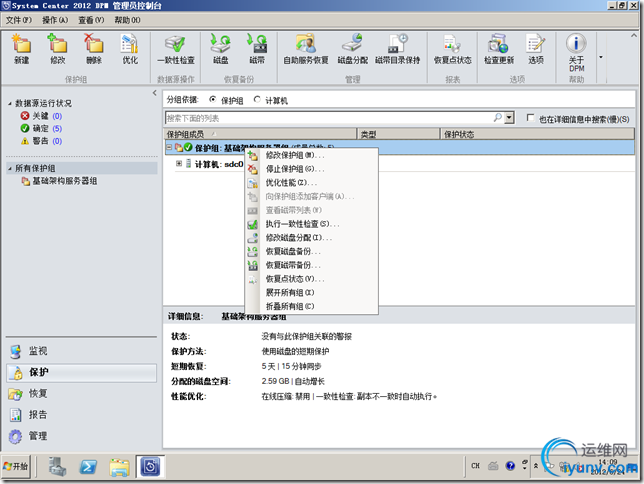Choose 执行一致性检查 from context menu

(x=311, y=224)
